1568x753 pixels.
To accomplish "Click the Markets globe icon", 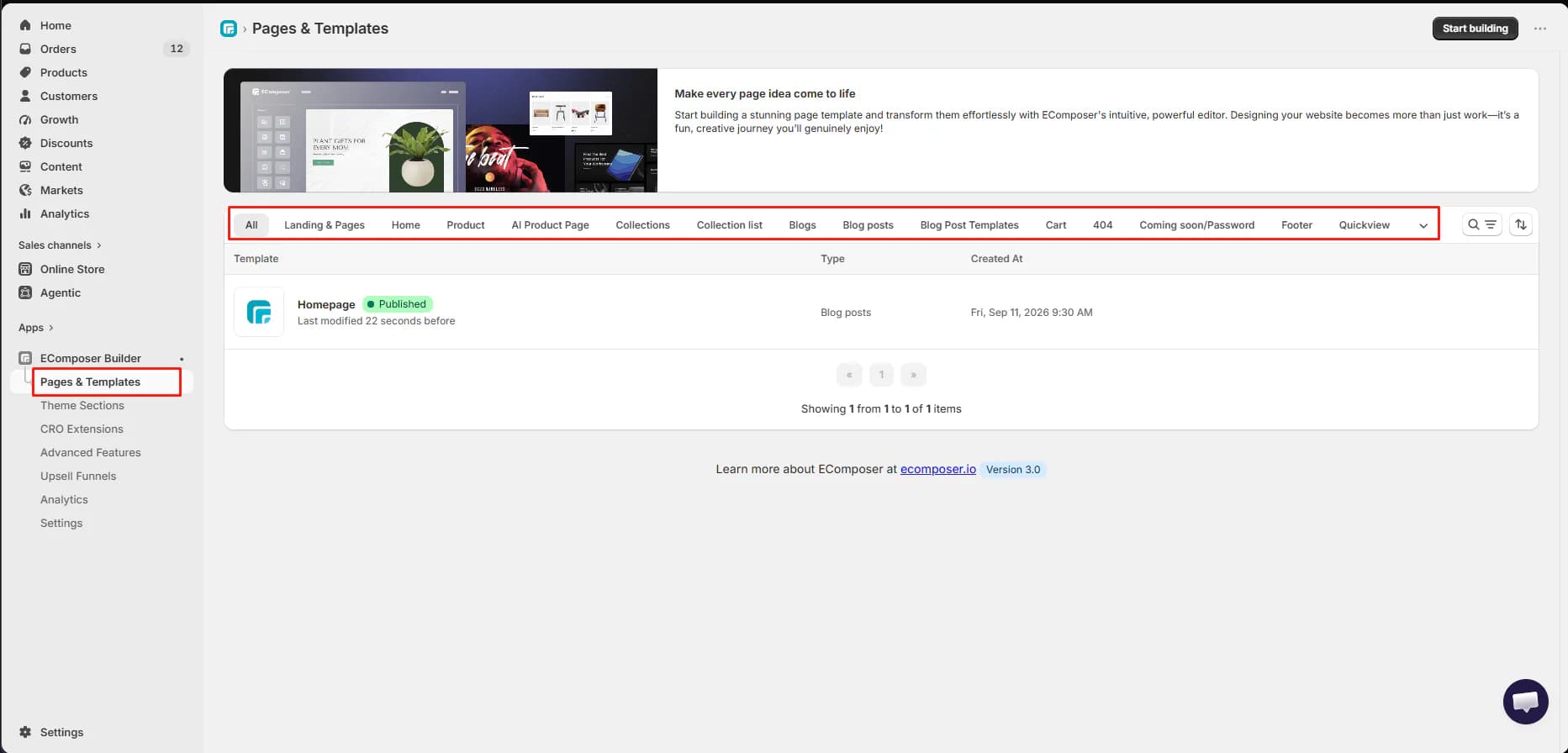I will click(x=25, y=190).
